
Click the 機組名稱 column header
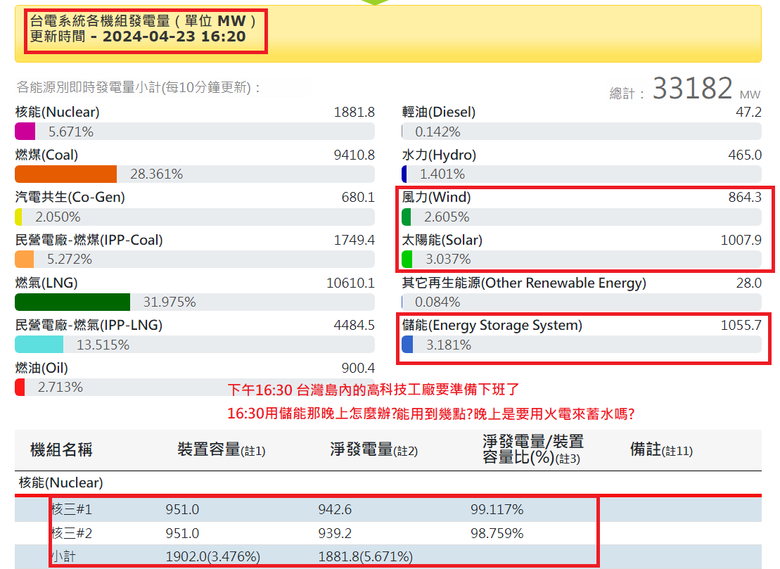[x=61, y=449]
